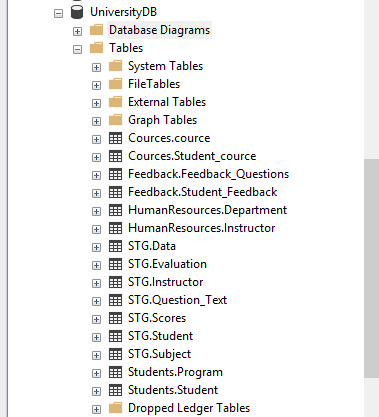Screen dimensions: 379x417
Task: Expand the Students.Program table node
Action: (96, 373)
